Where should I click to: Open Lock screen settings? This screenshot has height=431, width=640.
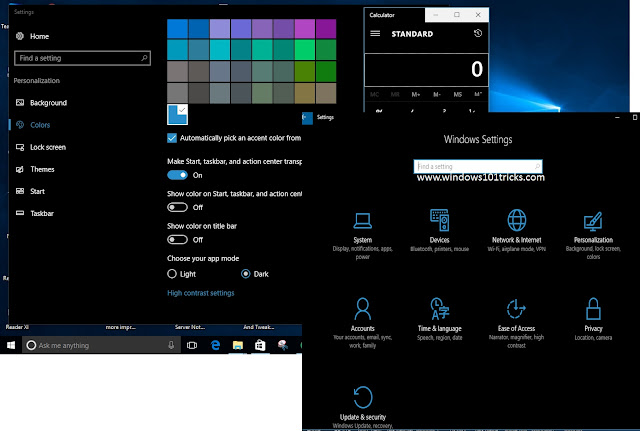pos(40,147)
